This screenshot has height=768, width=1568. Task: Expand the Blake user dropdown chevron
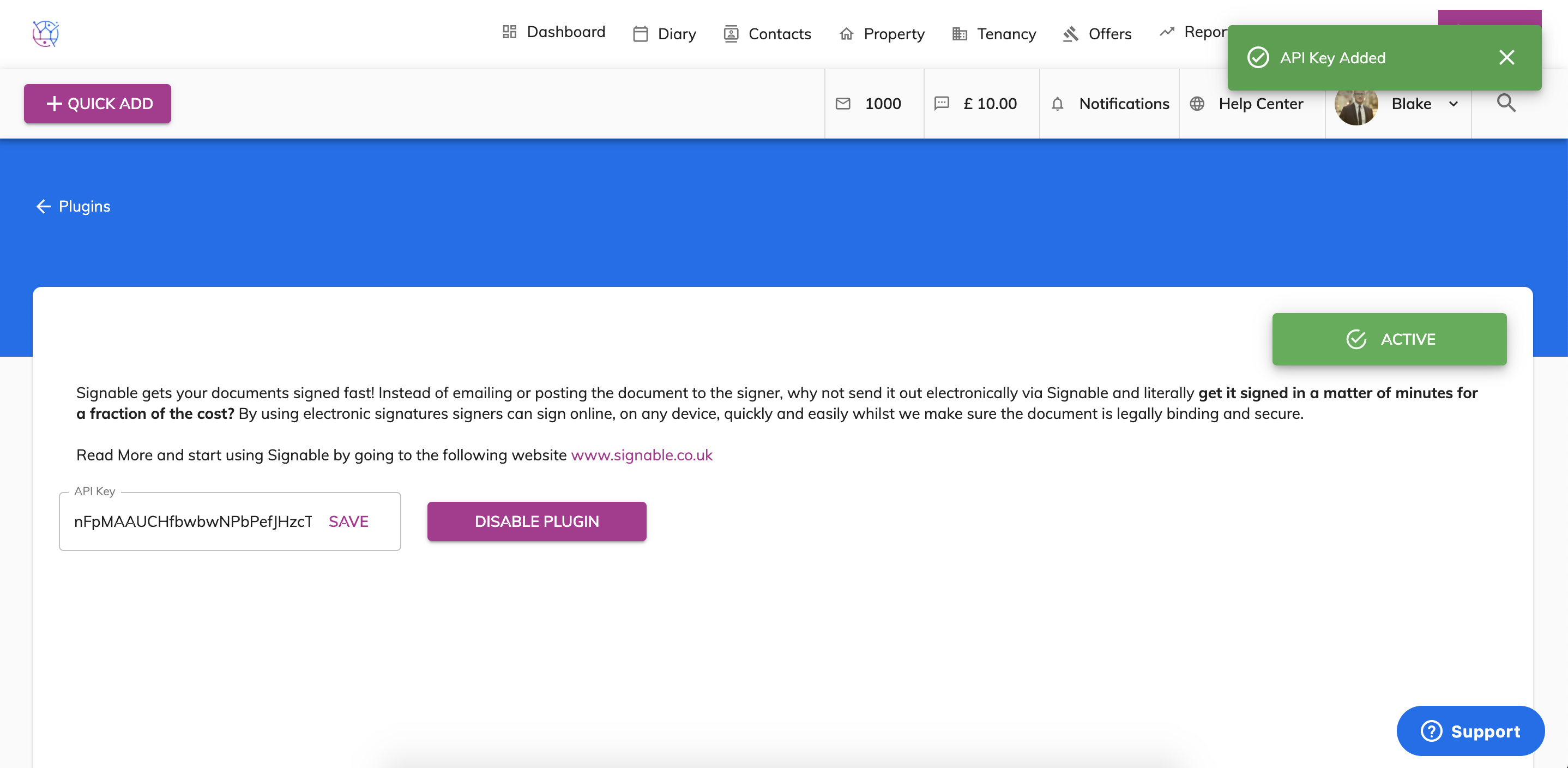(x=1454, y=104)
